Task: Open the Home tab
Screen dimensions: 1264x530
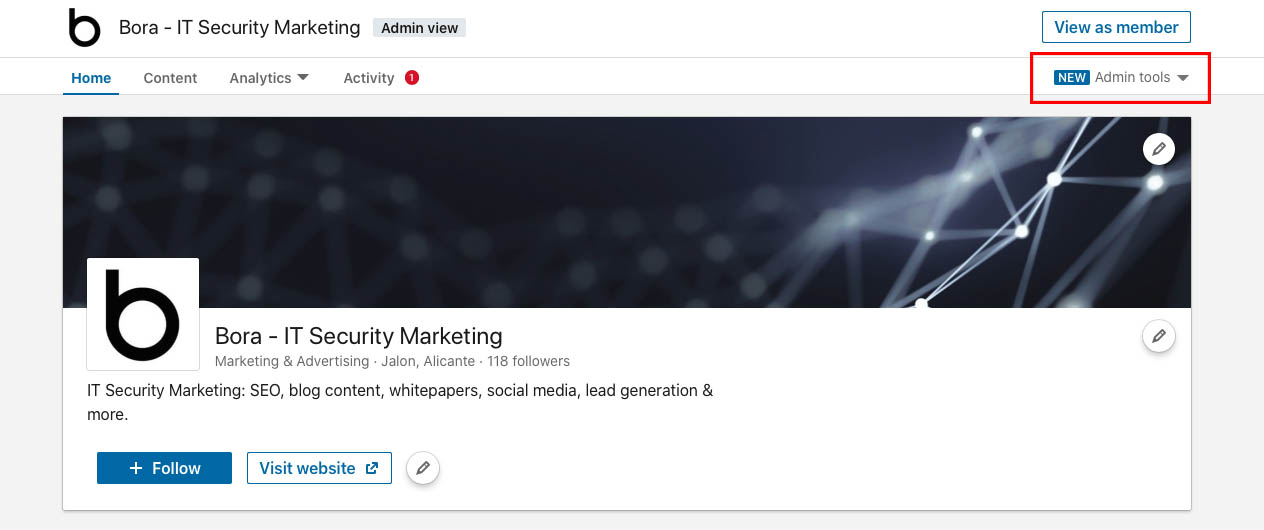Action: point(91,78)
